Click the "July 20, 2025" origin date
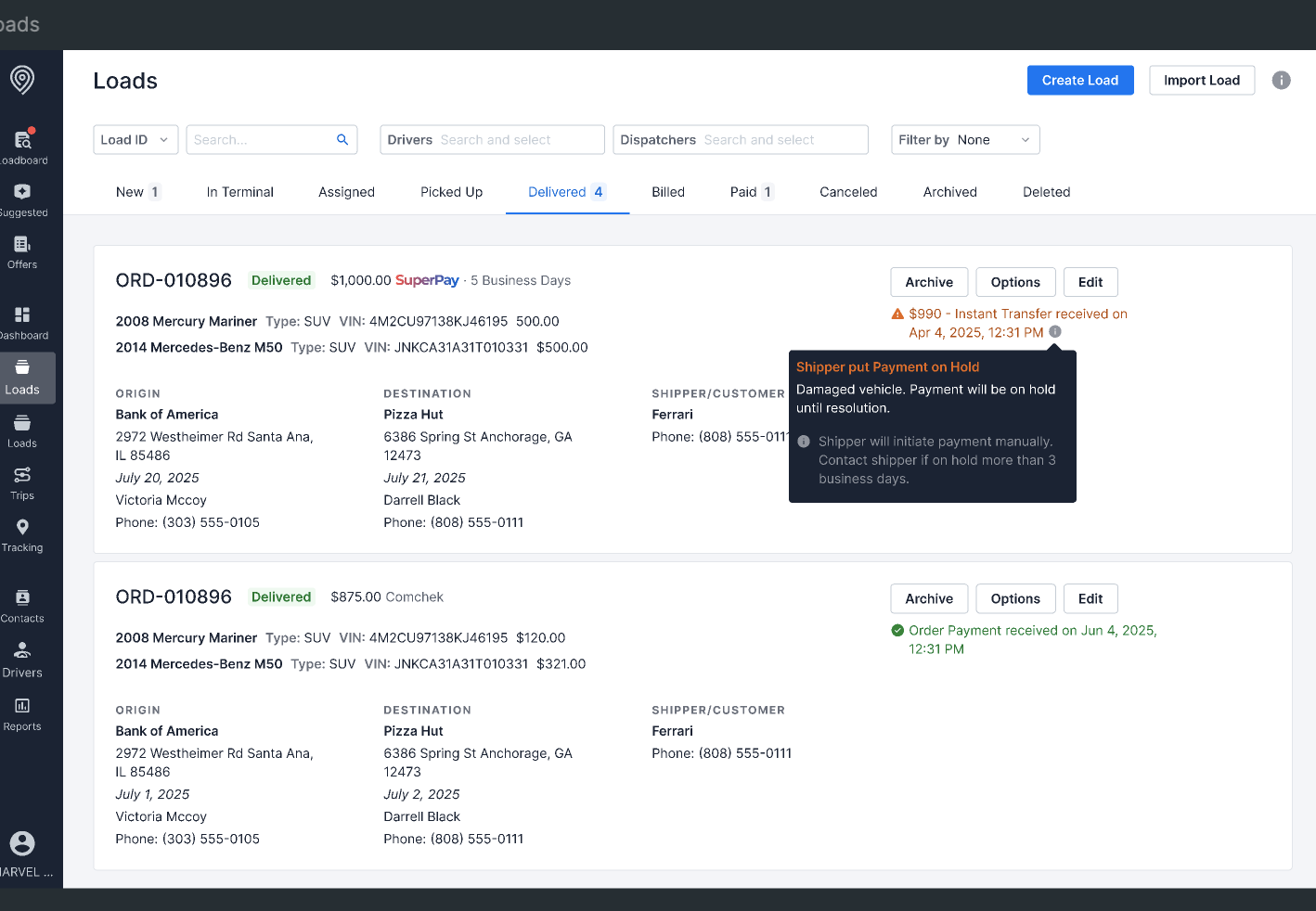The image size is (1316, 911). (158, 478)
